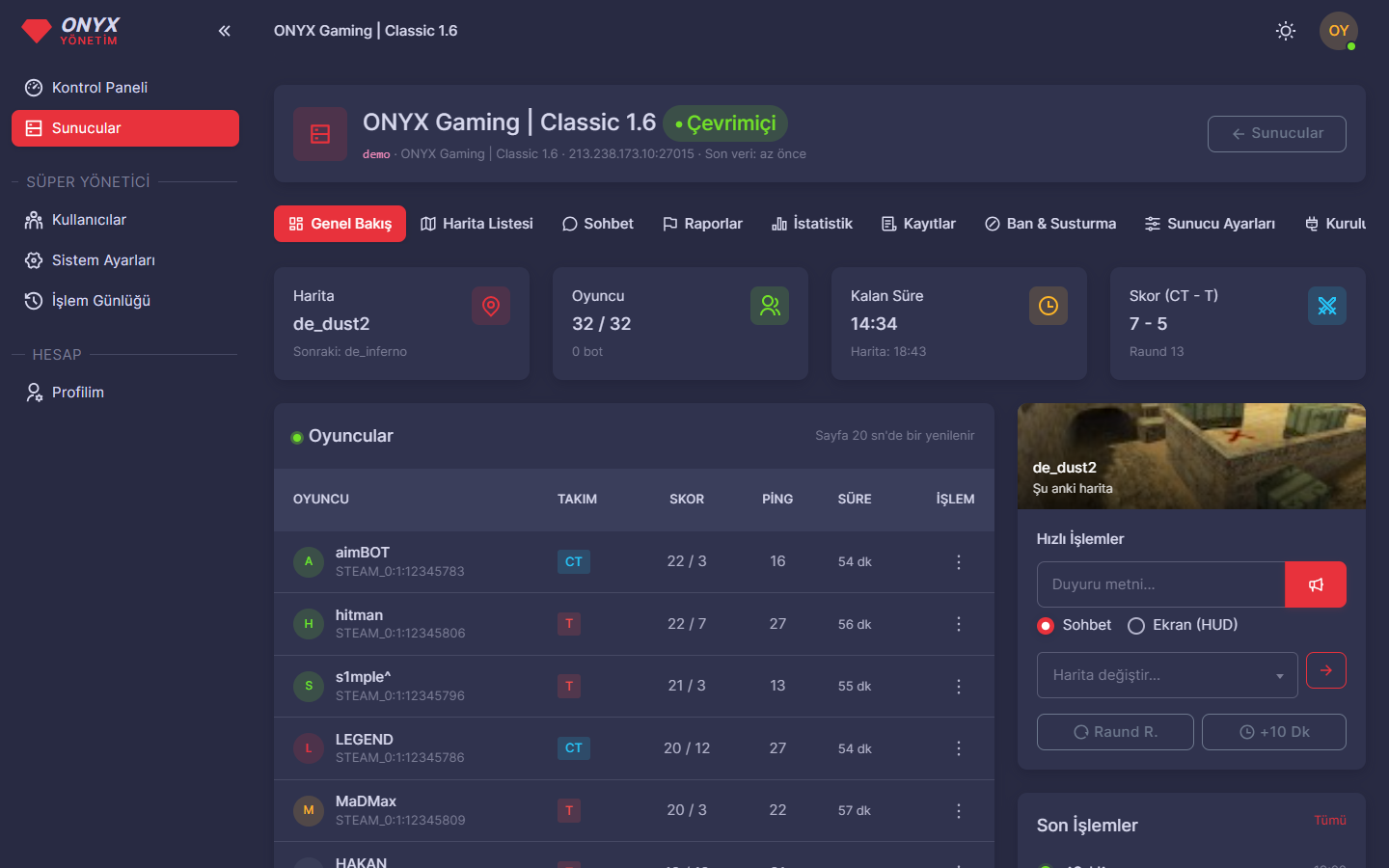Open actions menu for s1mple^
Viewport: 1389px width, 868px height.
(959, 687)
